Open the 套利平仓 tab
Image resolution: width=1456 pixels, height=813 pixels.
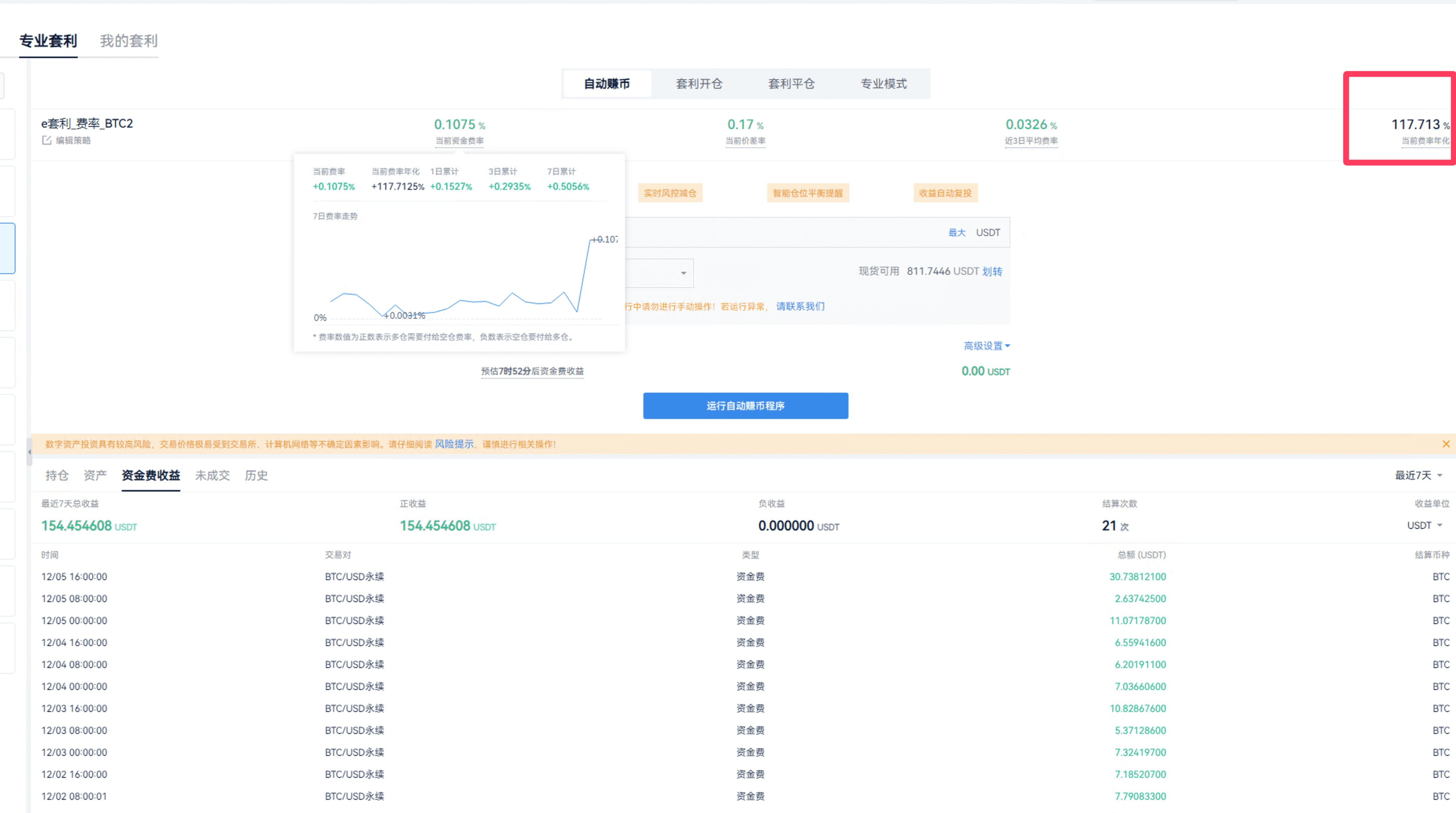click(x=791, y=84)
